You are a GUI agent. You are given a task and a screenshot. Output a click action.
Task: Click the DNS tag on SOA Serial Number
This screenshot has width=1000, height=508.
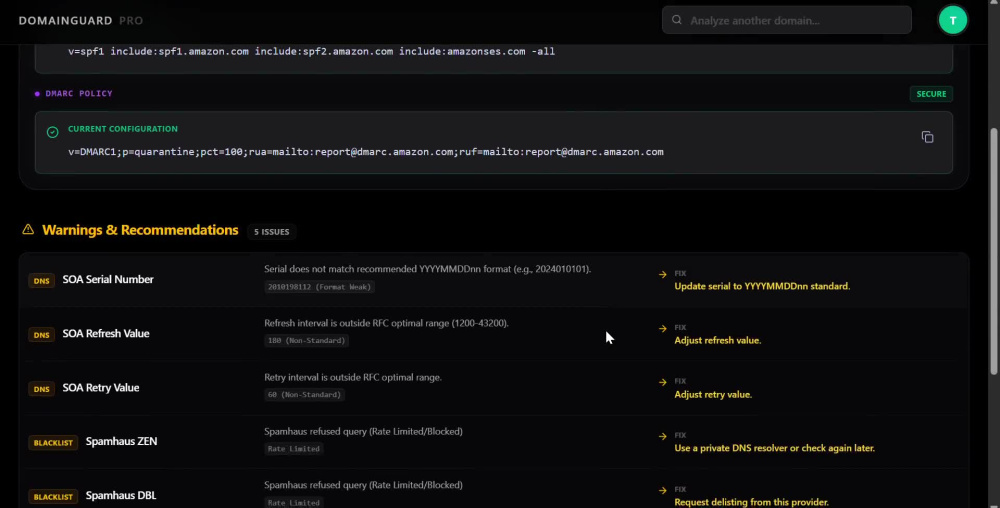click(41, 280)
